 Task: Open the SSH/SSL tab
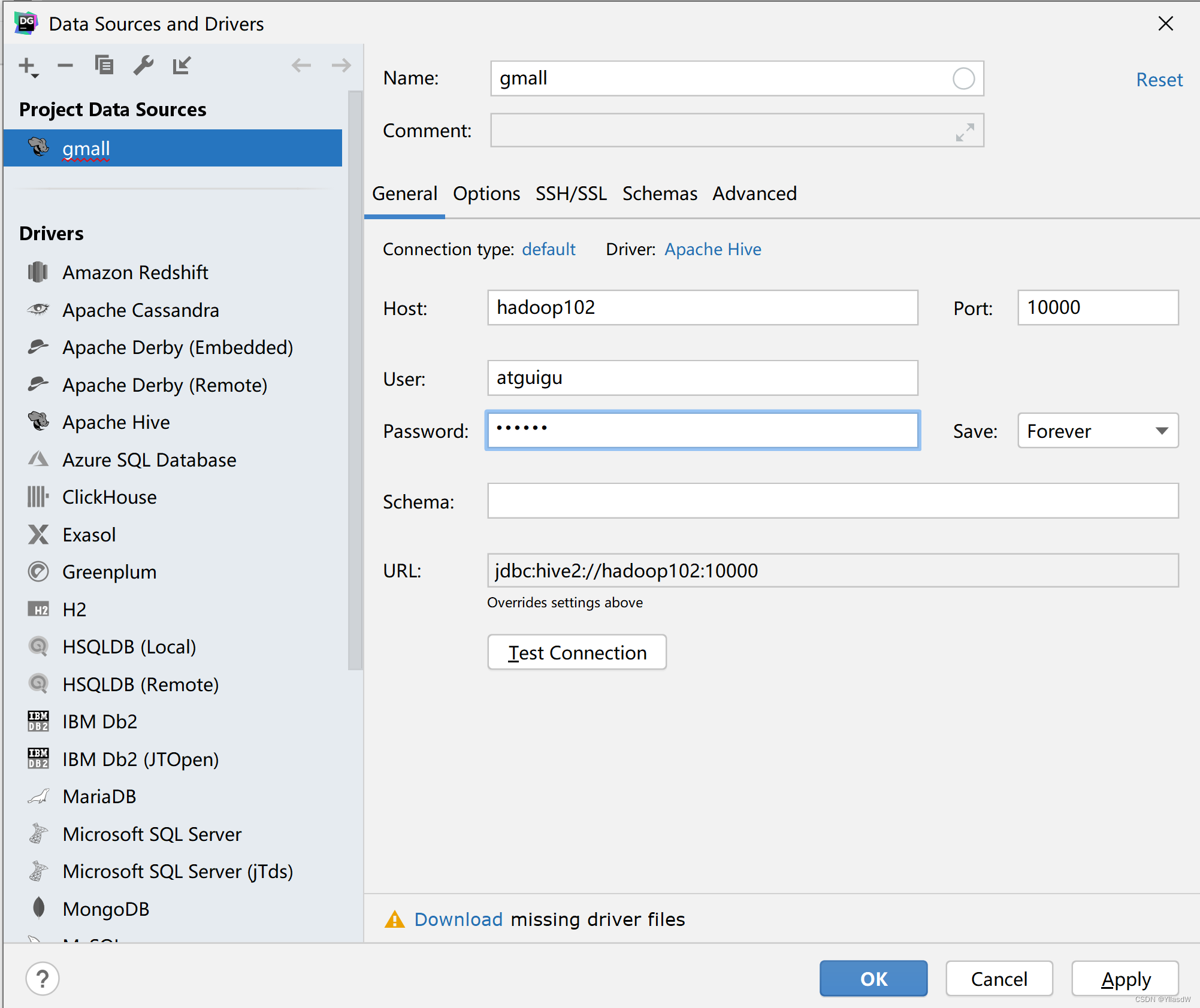571,193
